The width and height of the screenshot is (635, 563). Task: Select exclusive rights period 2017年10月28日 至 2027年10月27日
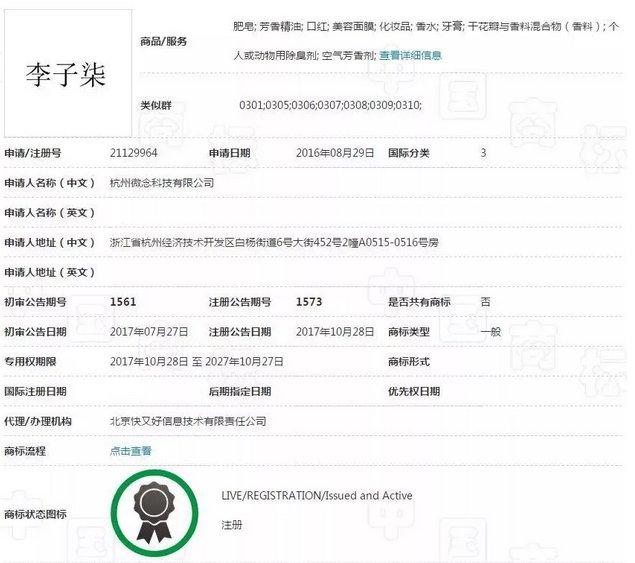click(196, 361)
